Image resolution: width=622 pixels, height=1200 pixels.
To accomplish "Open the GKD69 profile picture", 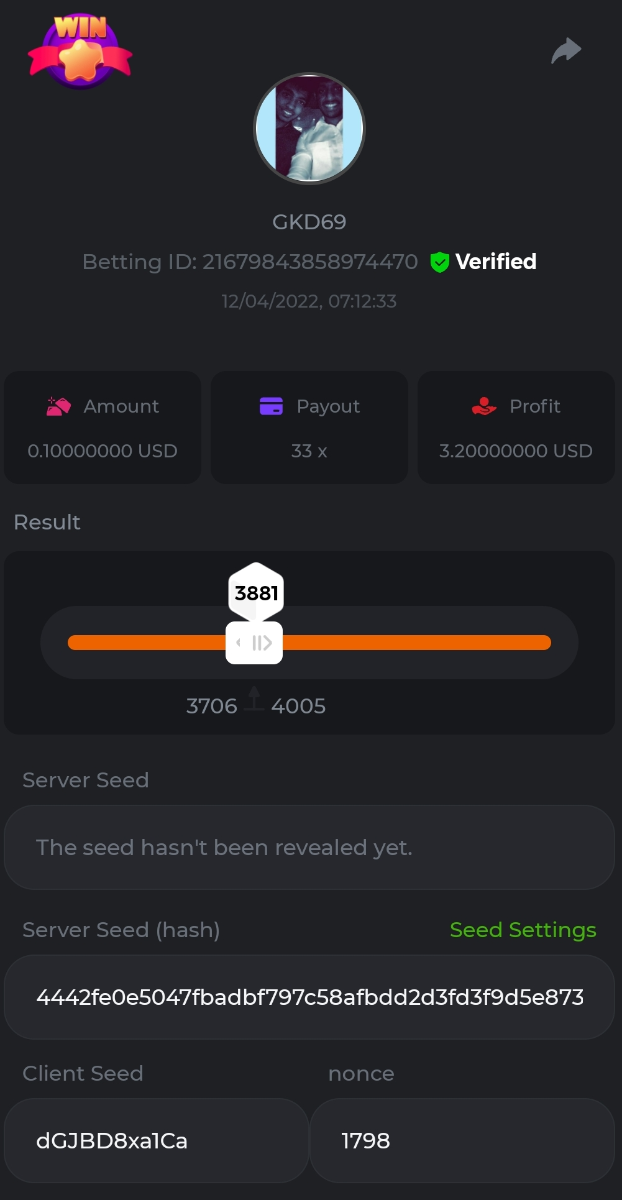I will point(309,128).
